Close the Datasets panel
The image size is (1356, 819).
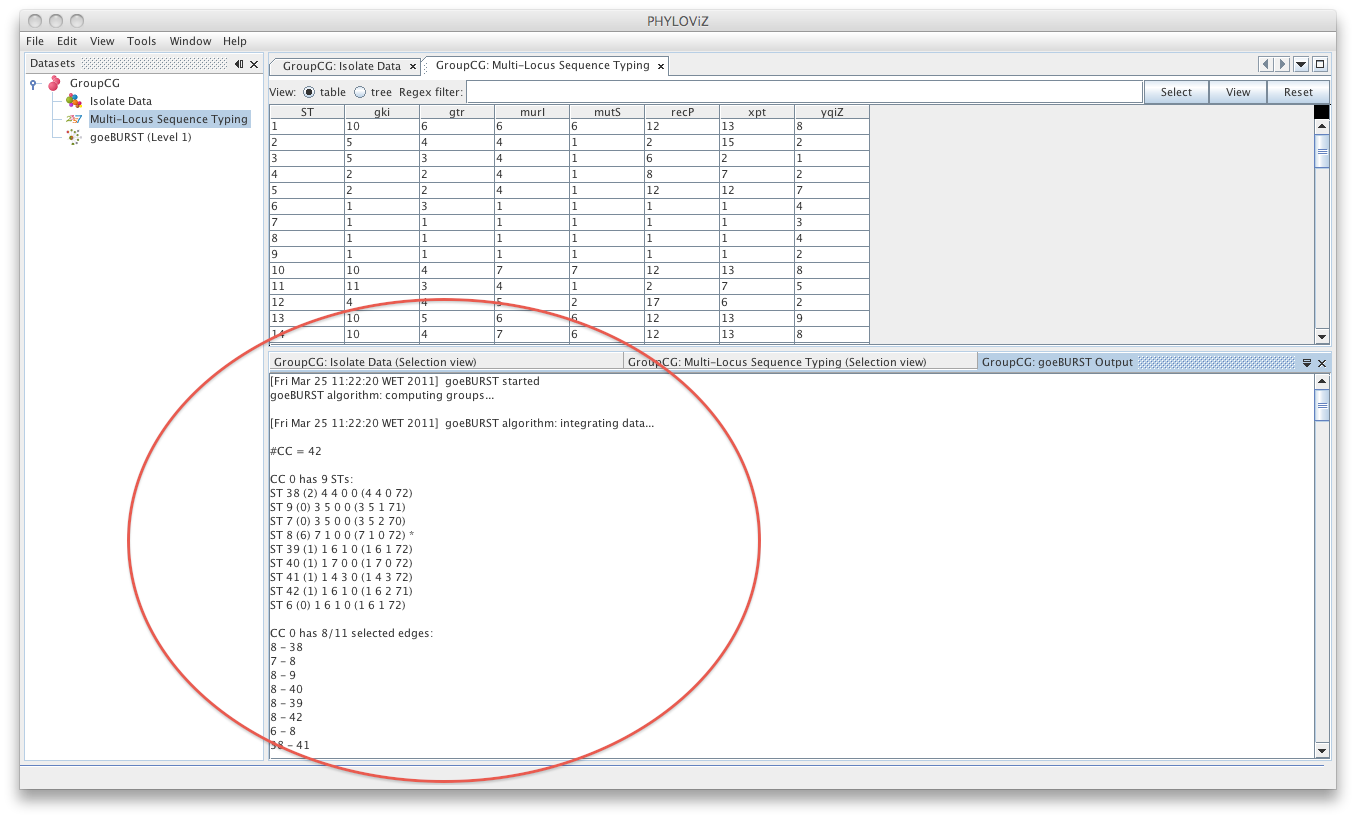point(254,64)
